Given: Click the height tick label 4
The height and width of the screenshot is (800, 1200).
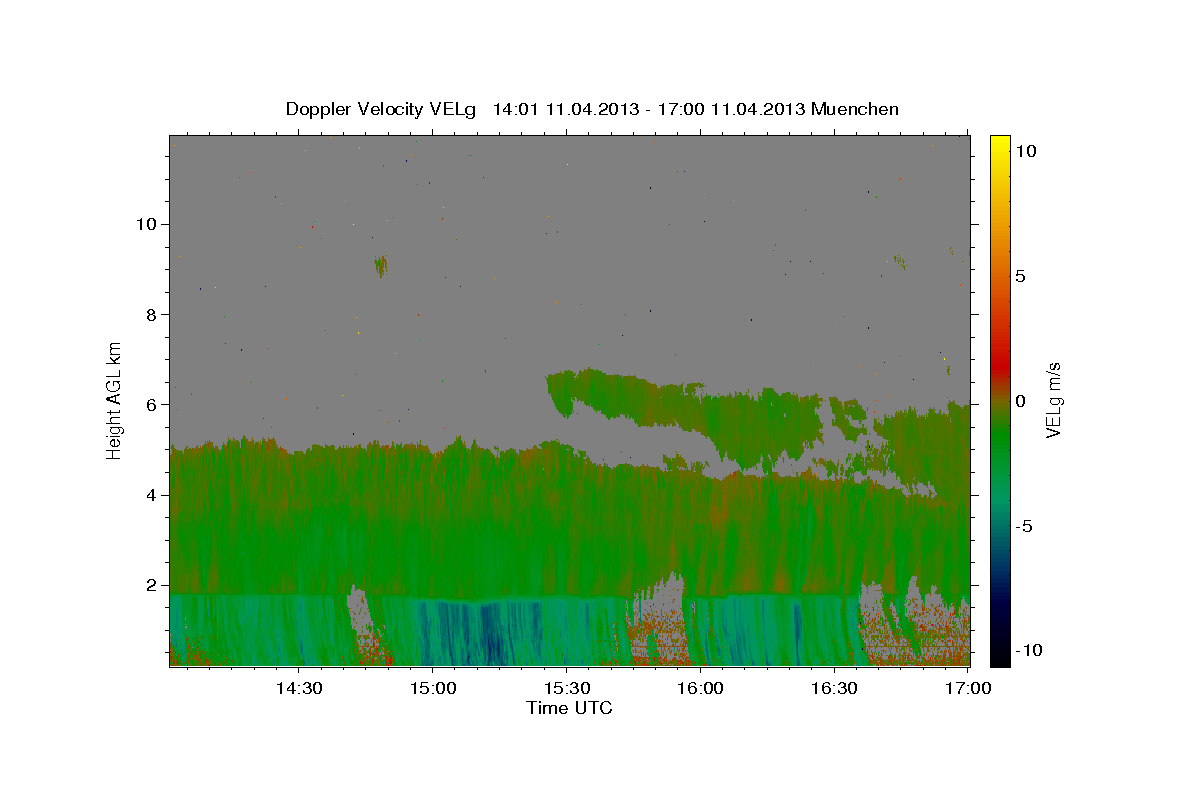Looking at the screenshot, I should [x=150, y=495].
